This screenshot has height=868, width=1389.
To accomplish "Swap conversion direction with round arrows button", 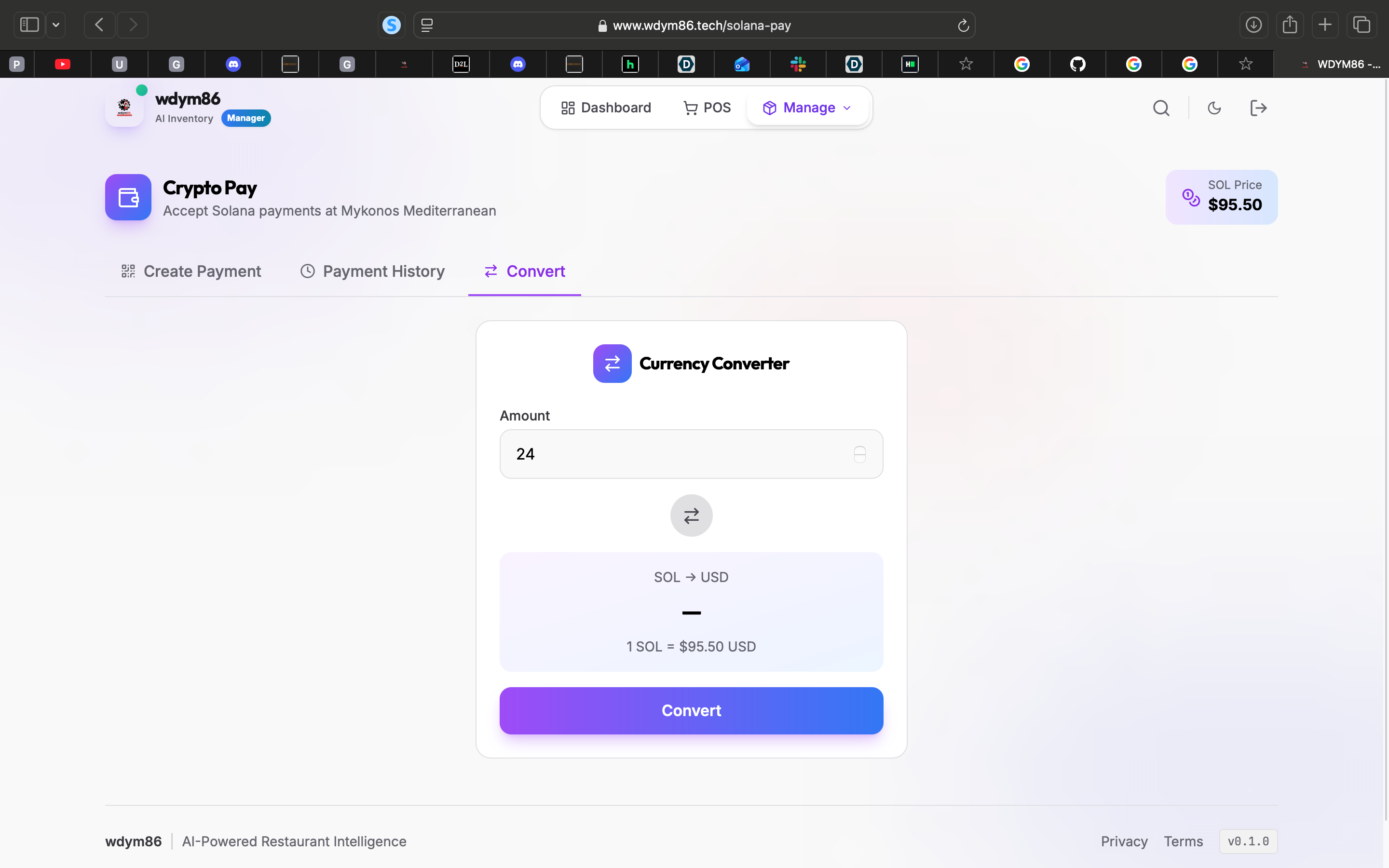I will point(691,515).
